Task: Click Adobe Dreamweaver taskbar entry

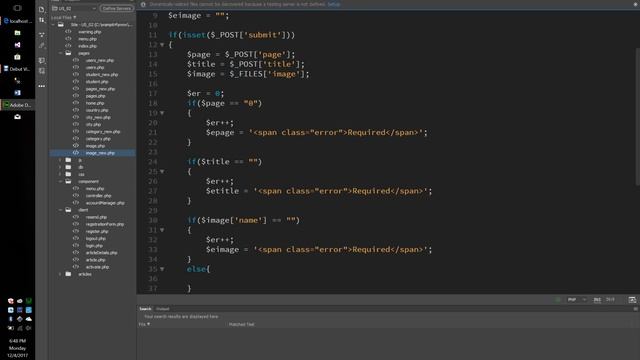Action: click(18, 105)
